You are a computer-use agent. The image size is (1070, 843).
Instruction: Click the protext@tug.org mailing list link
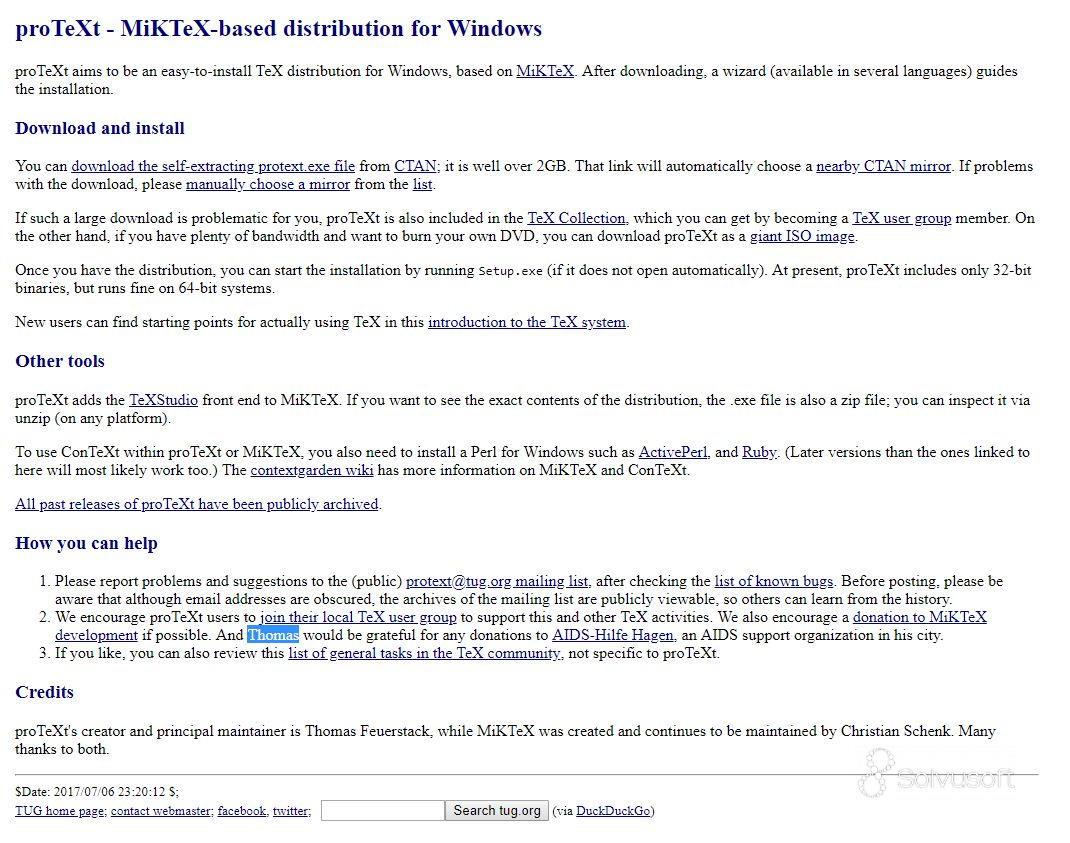point(497,581)
